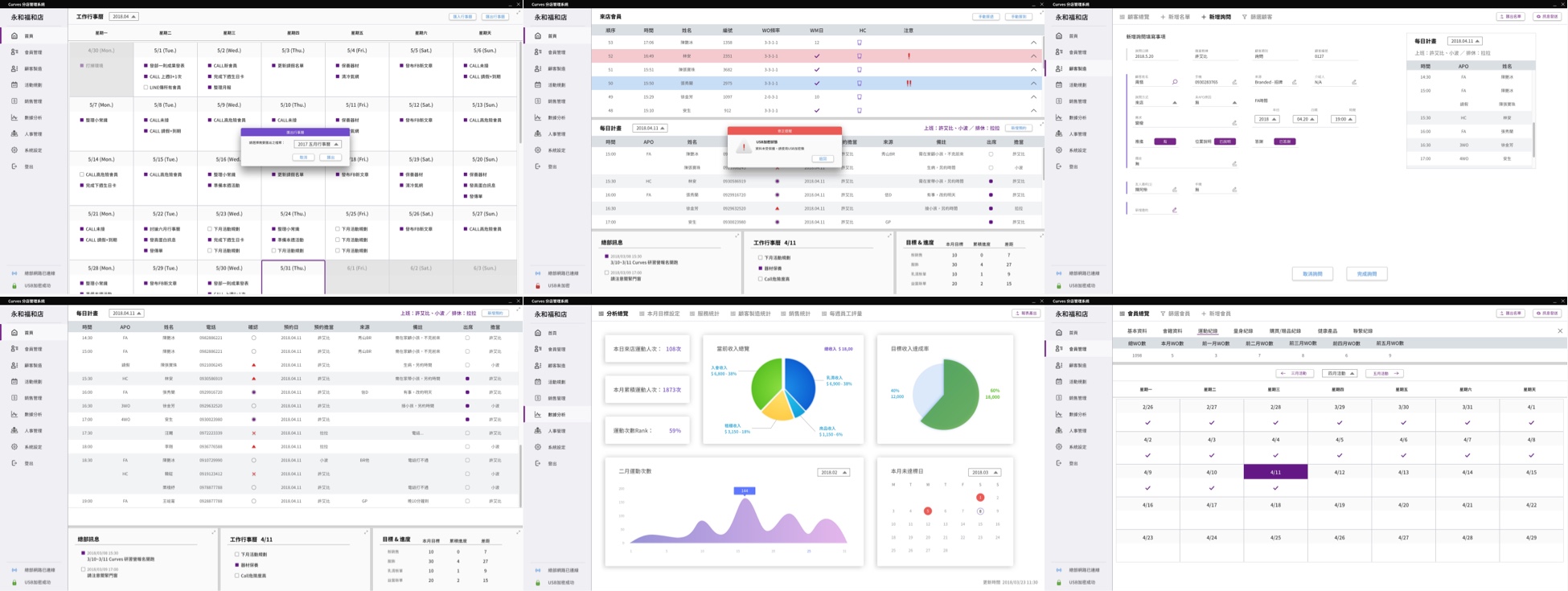The width and height of the screenshot is (1568, 591).
Task: Click 確認 in the USB warning dialog
Action: pos(823,159)
